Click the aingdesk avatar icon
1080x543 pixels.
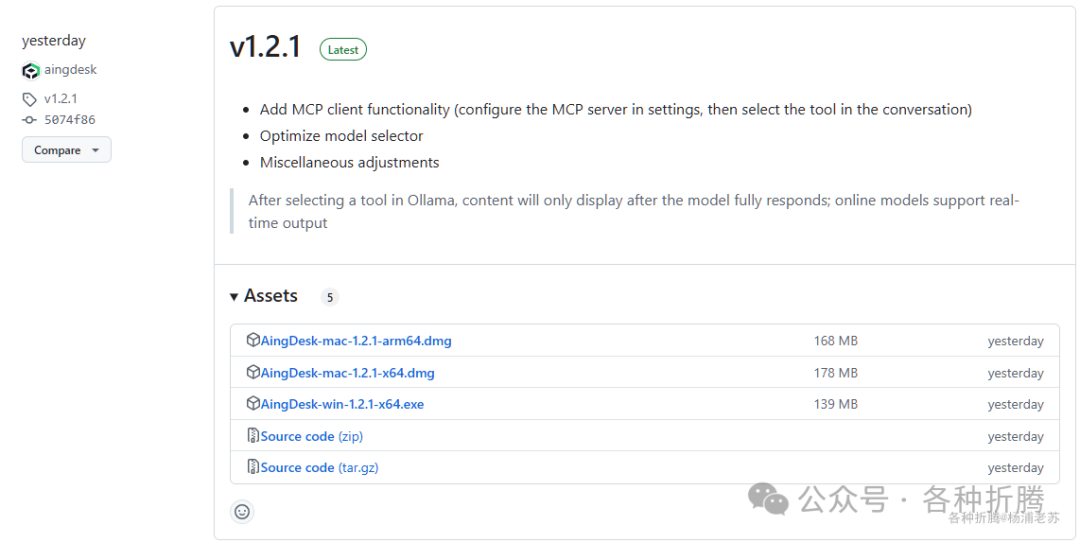[x=31, y=71]
